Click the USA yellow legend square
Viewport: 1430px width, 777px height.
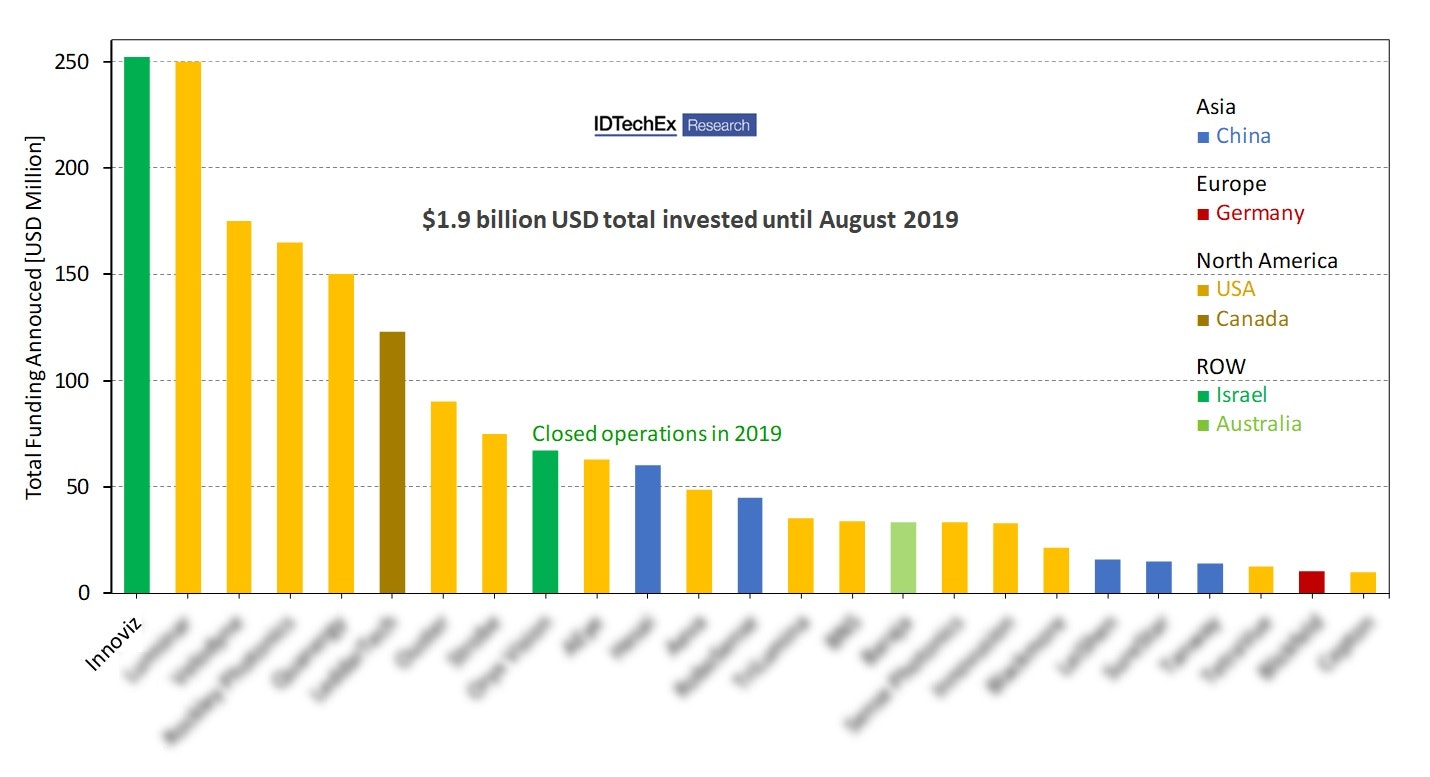click(1204, 290)
